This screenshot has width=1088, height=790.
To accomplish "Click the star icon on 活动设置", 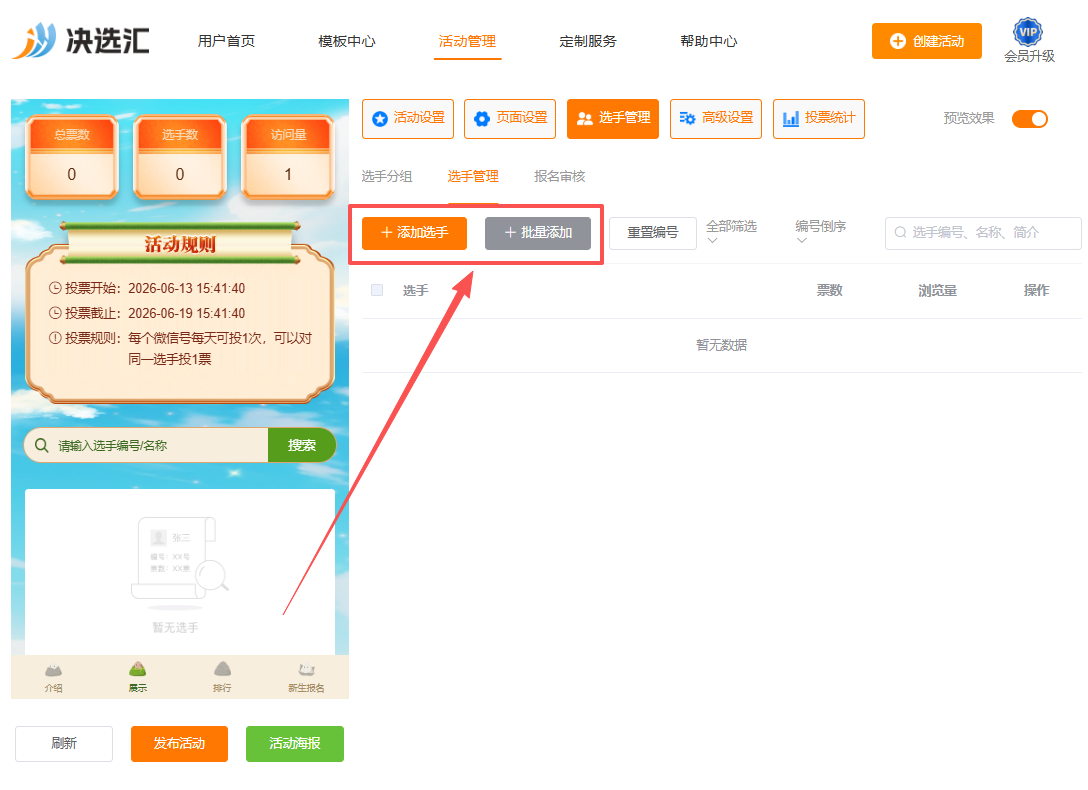I will coord(380,119).
